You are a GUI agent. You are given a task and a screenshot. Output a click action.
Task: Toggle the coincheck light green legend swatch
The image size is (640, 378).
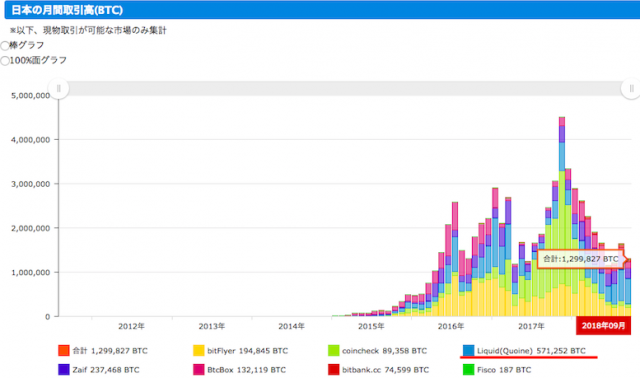(333, 351)
